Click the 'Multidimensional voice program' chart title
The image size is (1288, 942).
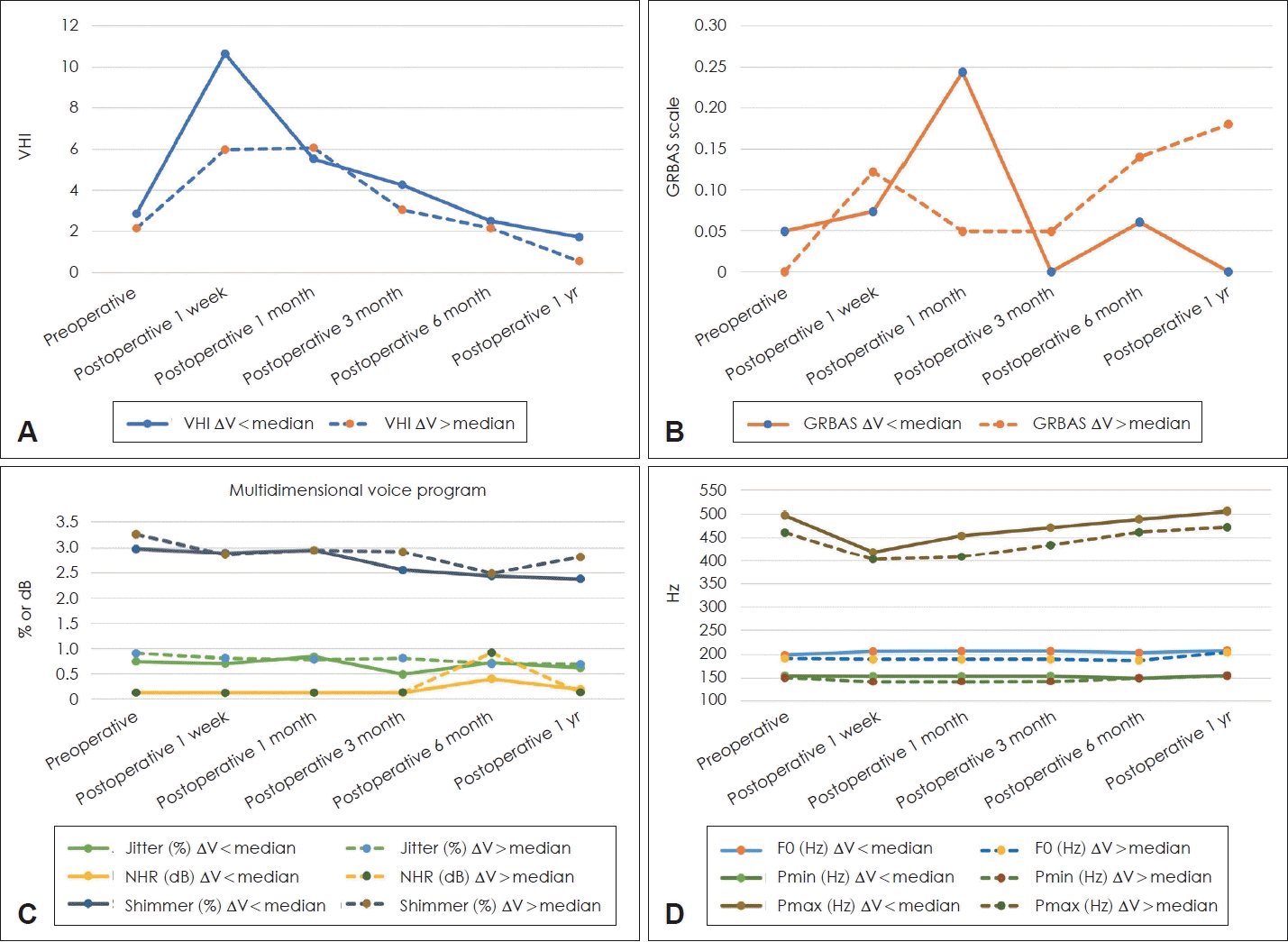(358, 490)
